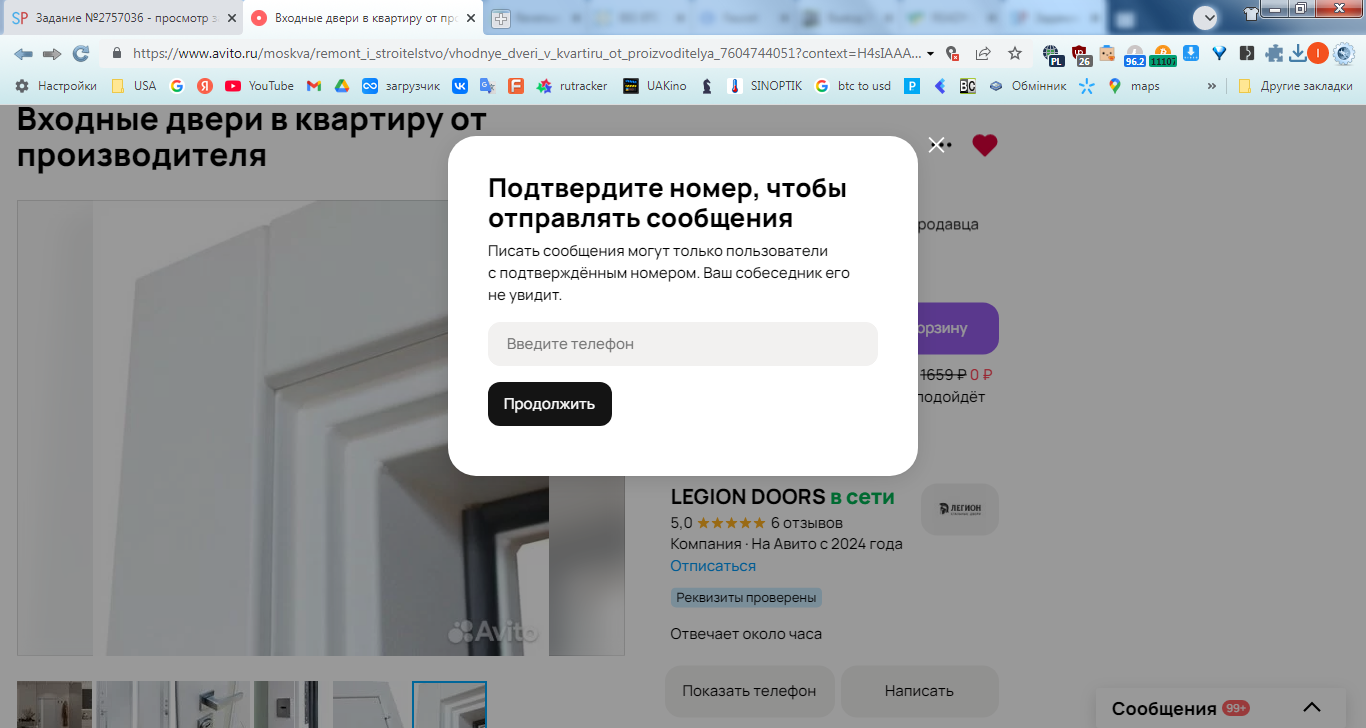This screenshot has width=1366, height=728.
Task: Open the Yandex 'Я' bookmark icon
Action: click(x=205, y=86)
